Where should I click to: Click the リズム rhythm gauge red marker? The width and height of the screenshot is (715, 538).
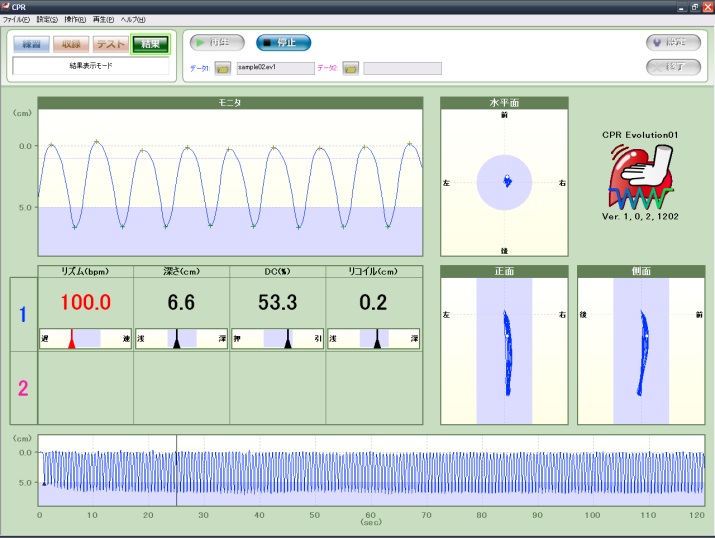point(72,341)
